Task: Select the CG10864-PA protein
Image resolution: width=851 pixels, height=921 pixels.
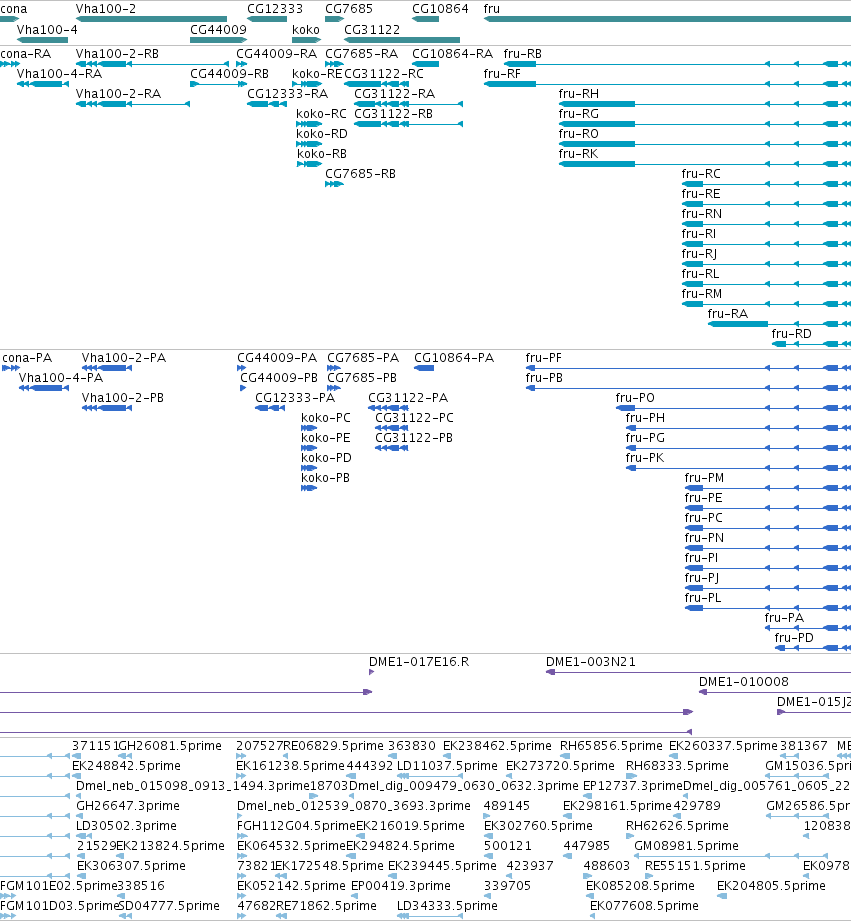Action: click(x=424, y=368)
